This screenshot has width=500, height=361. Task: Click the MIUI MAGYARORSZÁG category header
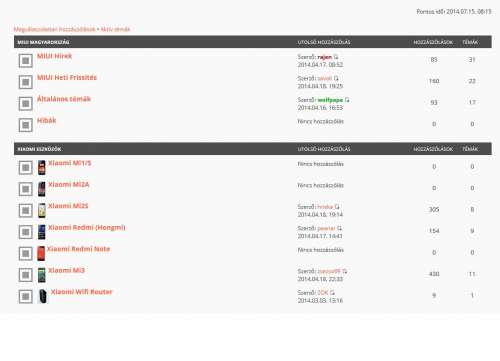coord(43,42)
